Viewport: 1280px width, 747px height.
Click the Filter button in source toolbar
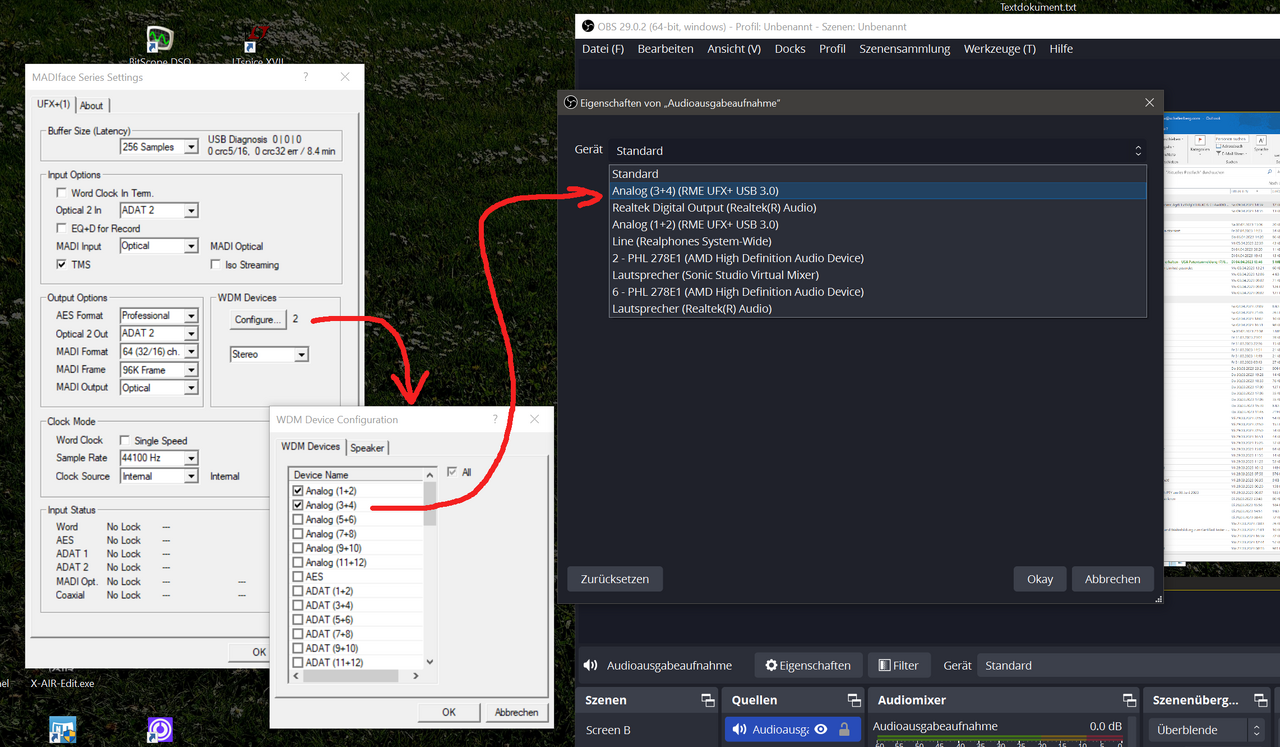899,665
